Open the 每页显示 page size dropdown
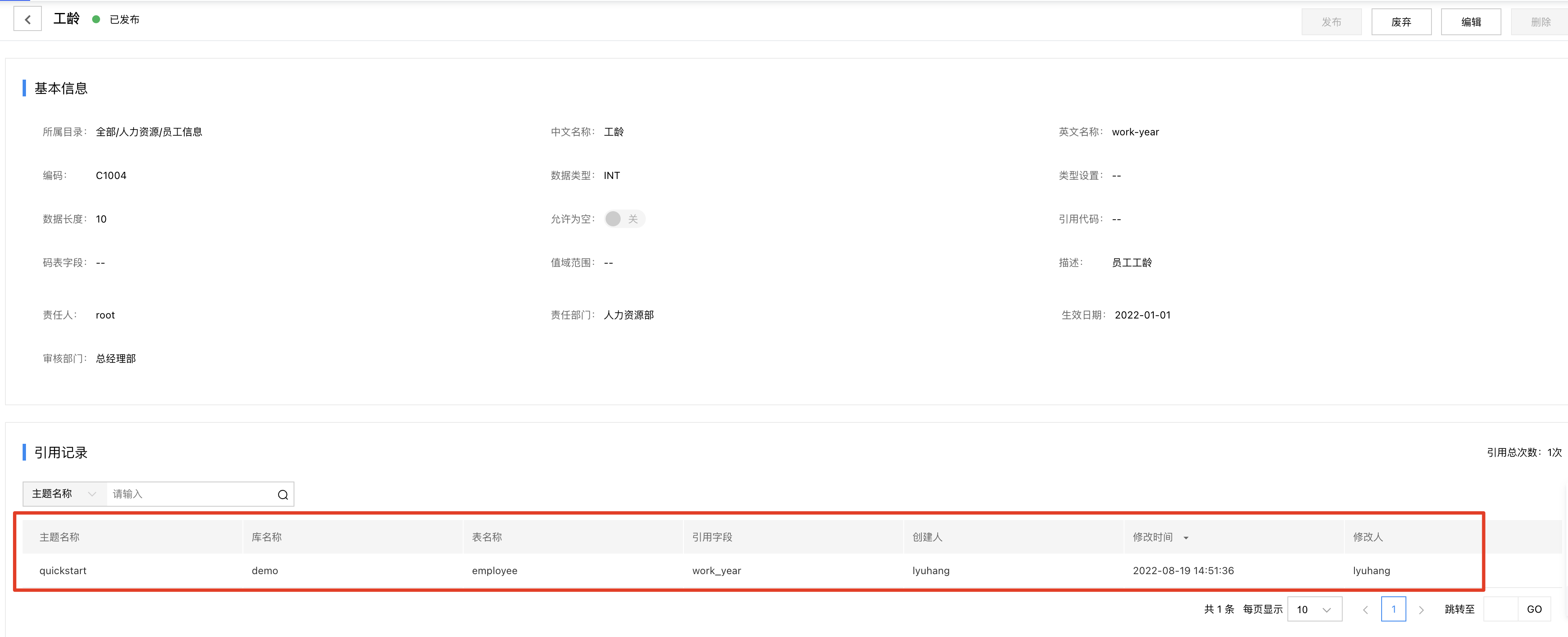 (1315, 609)
